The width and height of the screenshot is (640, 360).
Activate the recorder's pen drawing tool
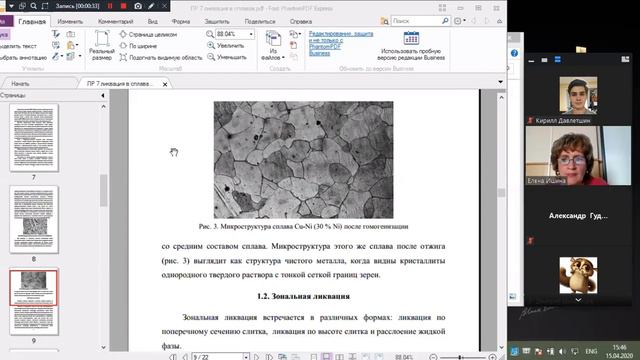151,6
